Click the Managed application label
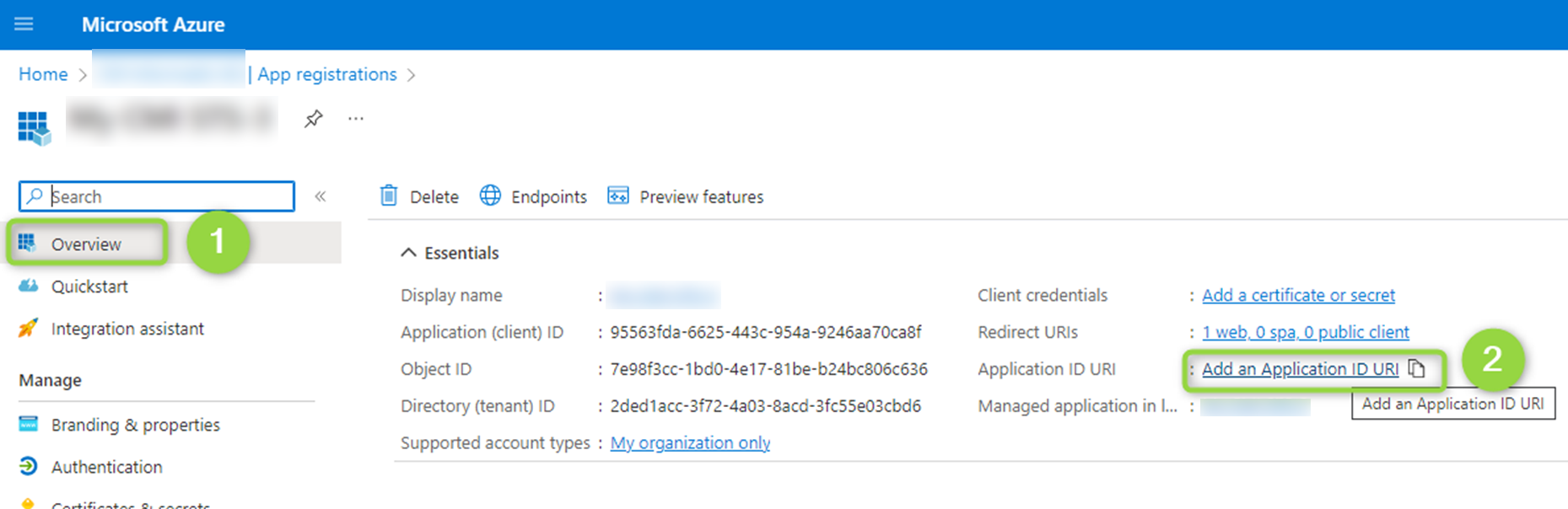The image size is (1568, 509). click(1077, 406)
